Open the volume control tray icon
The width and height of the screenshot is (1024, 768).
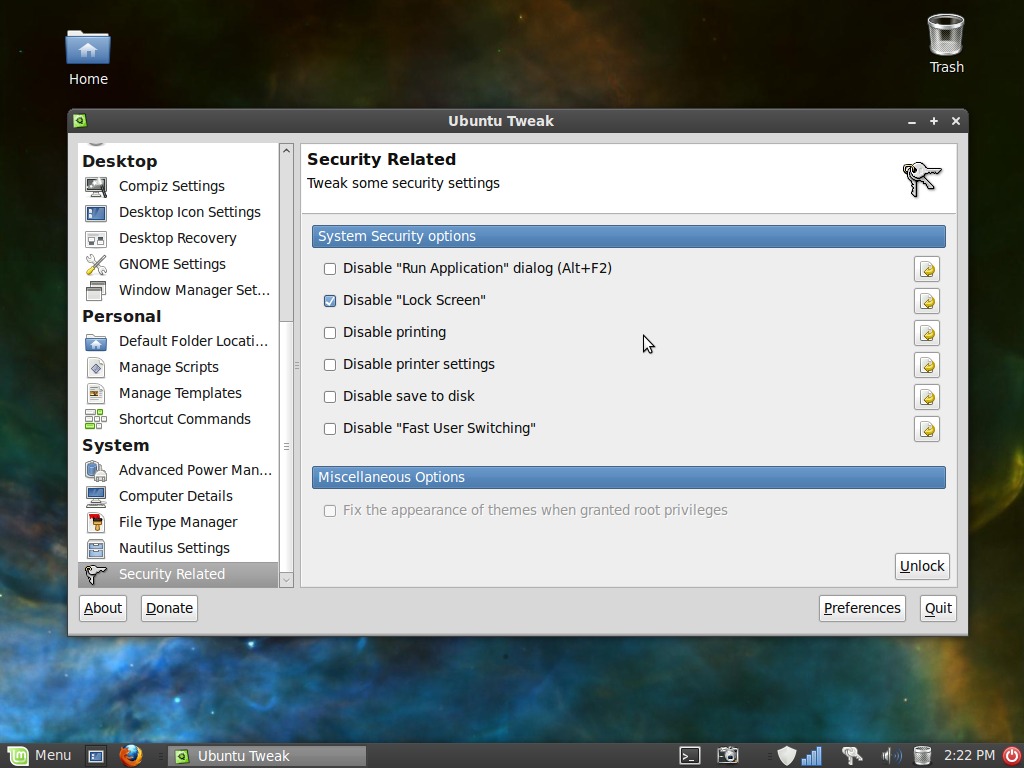pos(891,756)
